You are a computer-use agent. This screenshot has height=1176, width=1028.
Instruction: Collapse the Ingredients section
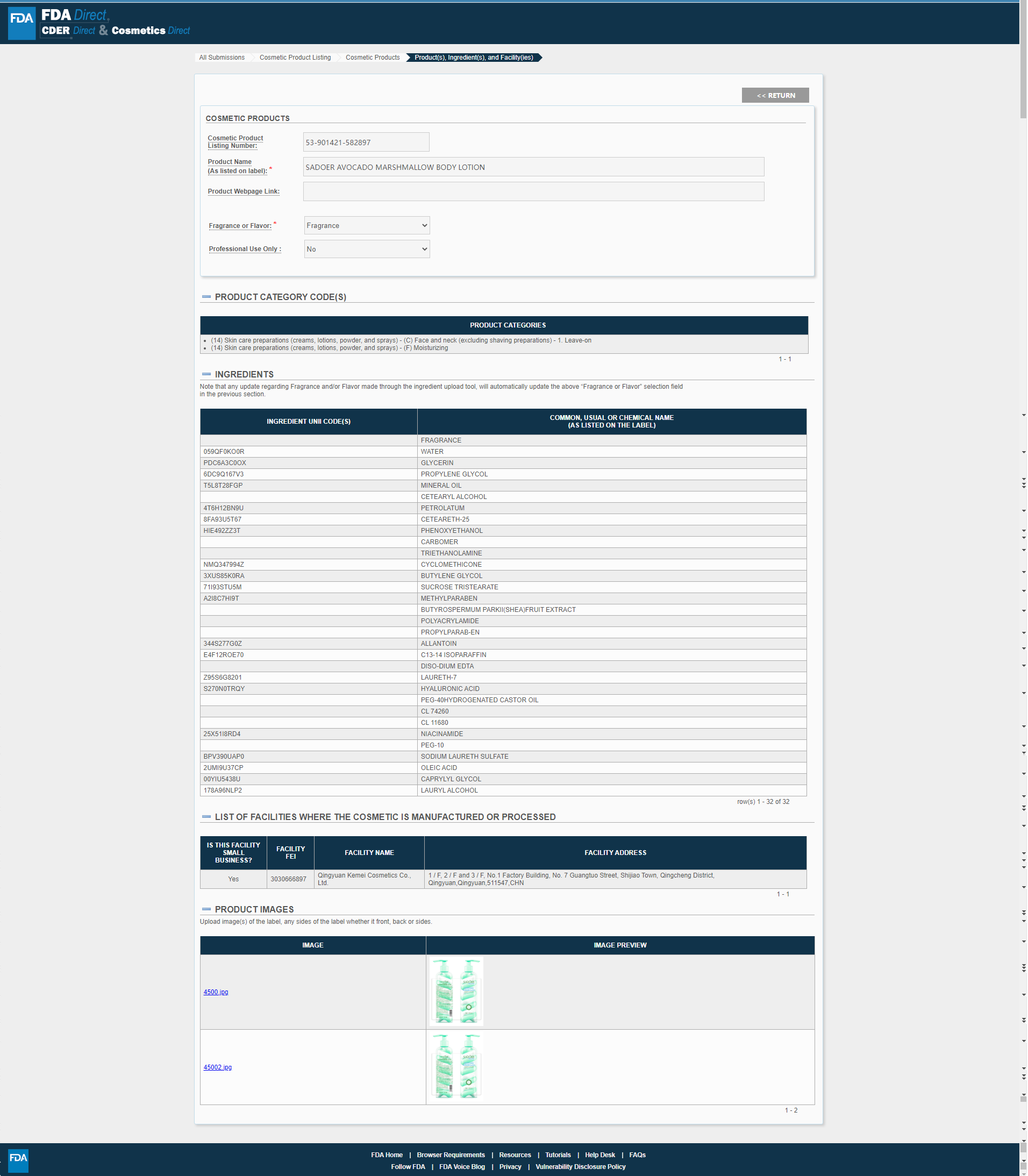click(206, 375)
